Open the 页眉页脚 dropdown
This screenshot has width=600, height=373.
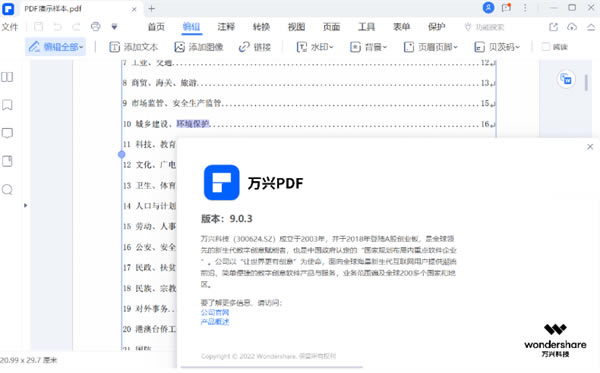tap(431, 47)
